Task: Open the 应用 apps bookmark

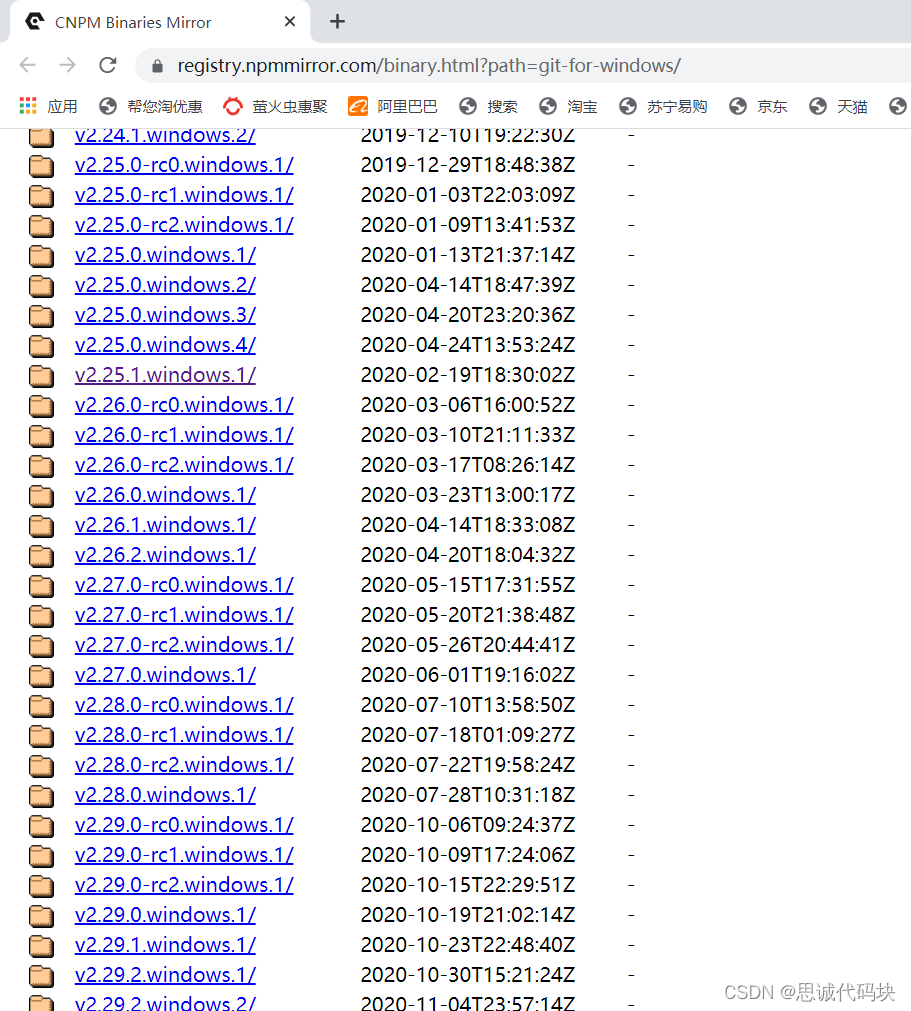Action: click(x=48, y=106)
